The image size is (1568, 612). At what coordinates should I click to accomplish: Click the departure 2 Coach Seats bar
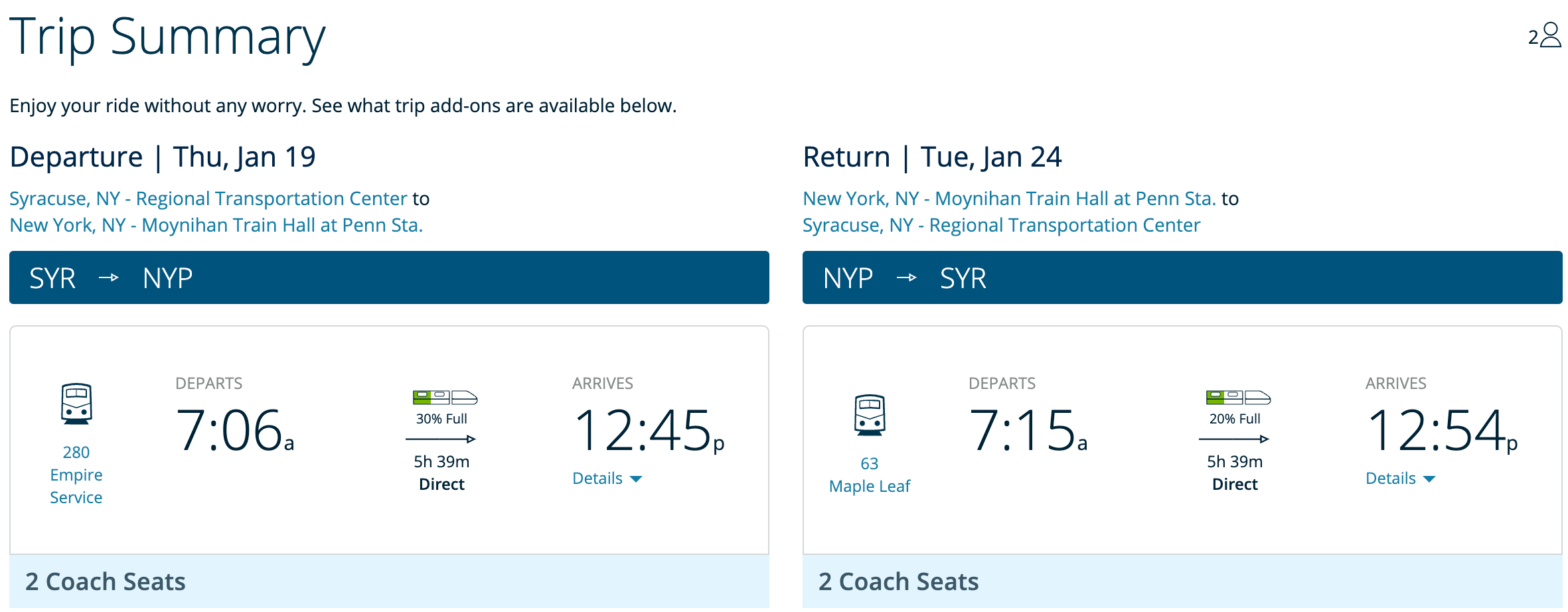point(389,581)
